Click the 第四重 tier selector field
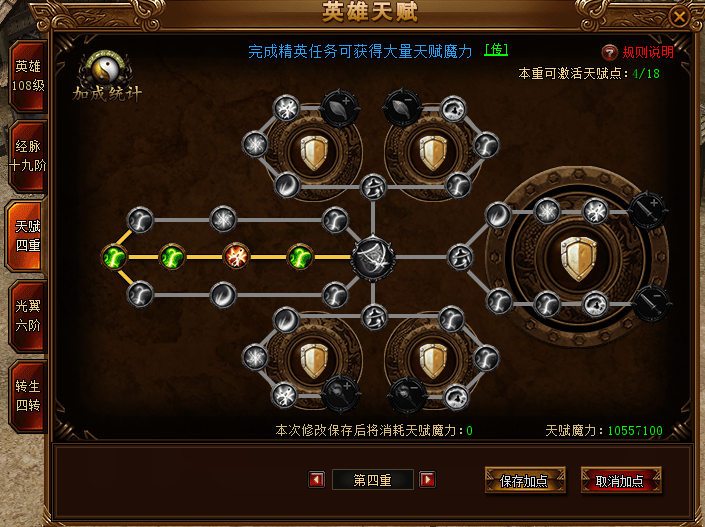 (372, 480)
